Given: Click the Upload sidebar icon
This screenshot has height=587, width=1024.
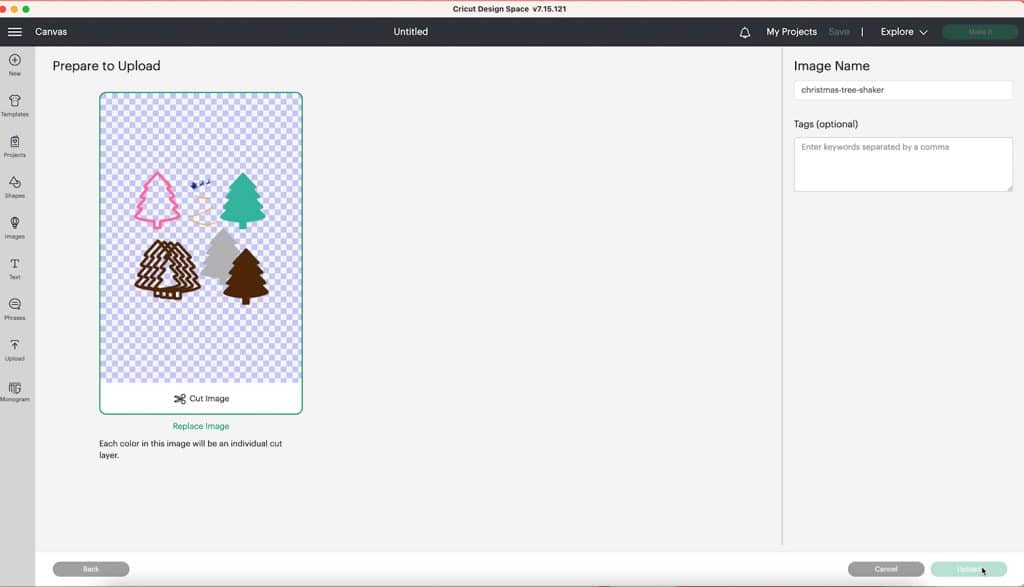Looking at the screenshot, I should [14, 350].
